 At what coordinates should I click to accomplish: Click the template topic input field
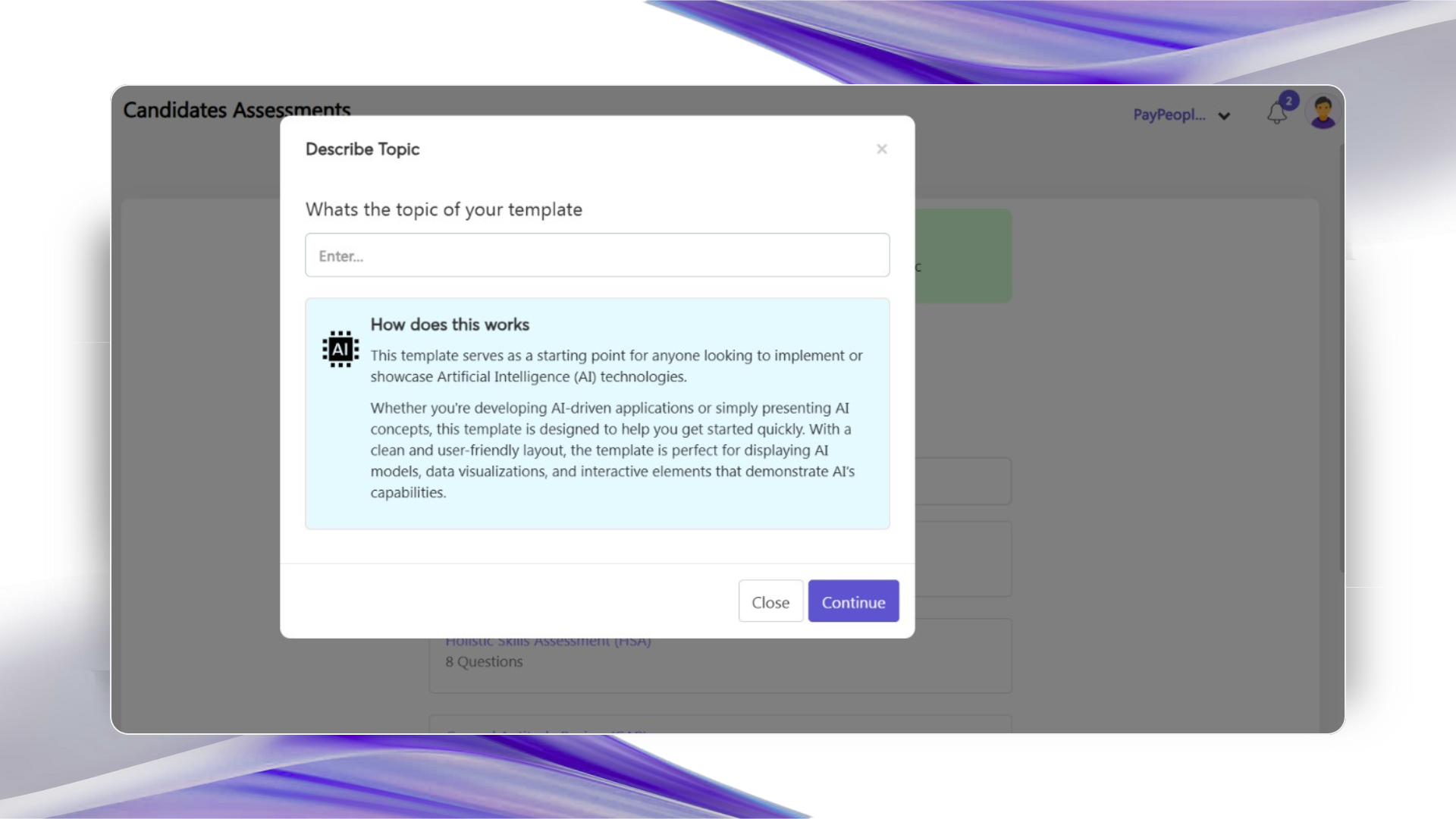(x=597, y=256)
